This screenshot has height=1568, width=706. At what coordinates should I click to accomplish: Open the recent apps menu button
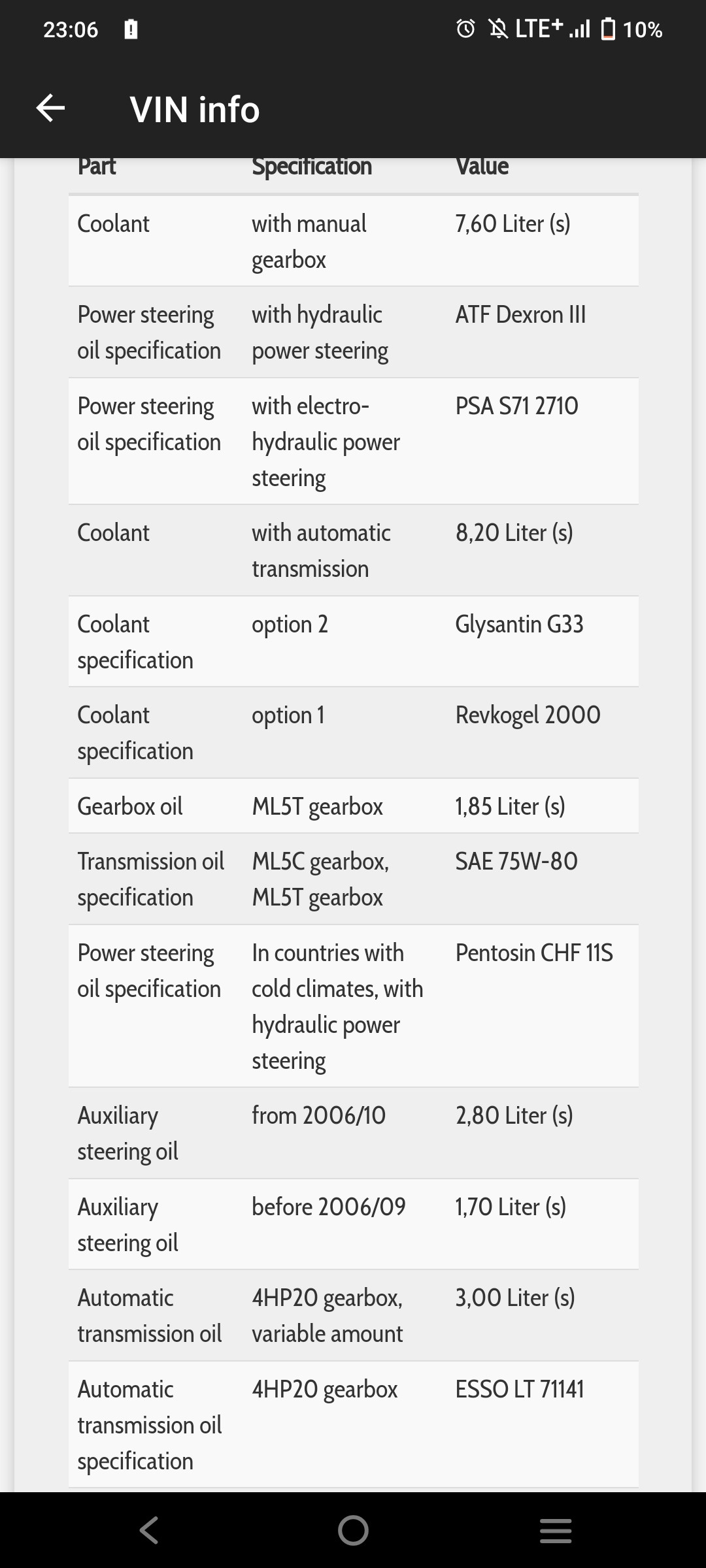coord(556,1530)
